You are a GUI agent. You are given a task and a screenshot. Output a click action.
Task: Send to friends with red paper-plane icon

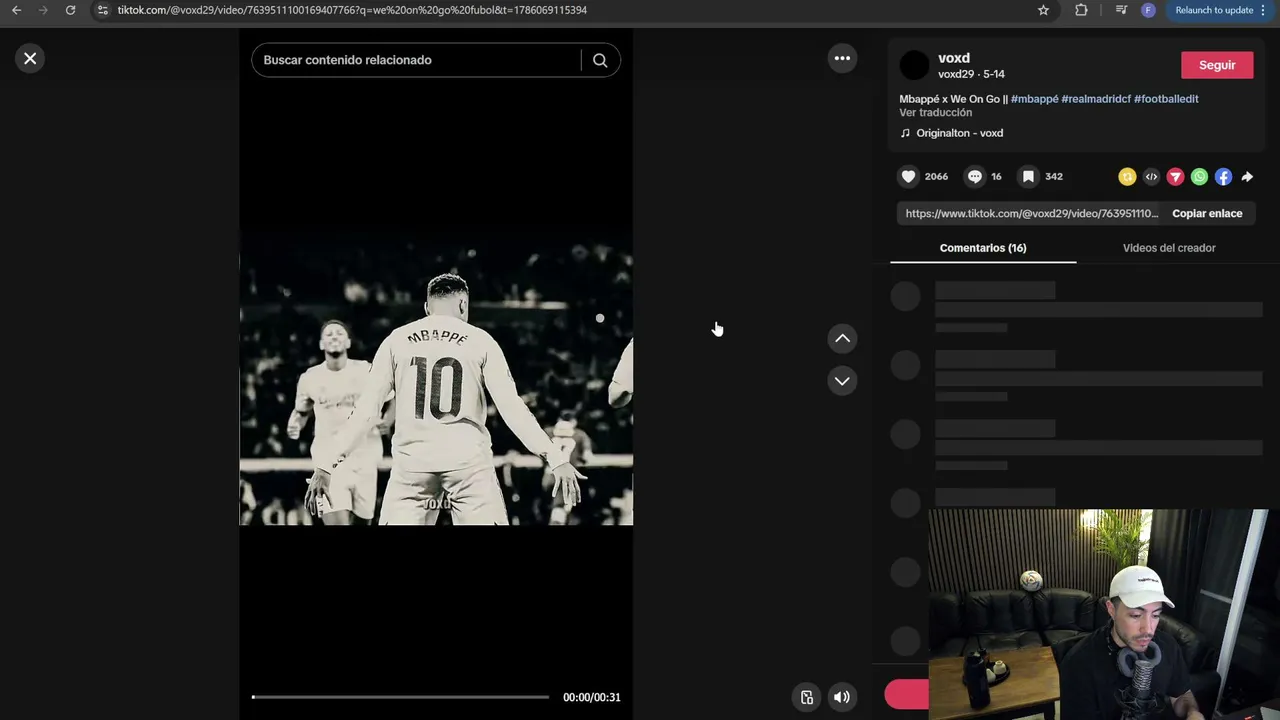(x=1175, y=177)
